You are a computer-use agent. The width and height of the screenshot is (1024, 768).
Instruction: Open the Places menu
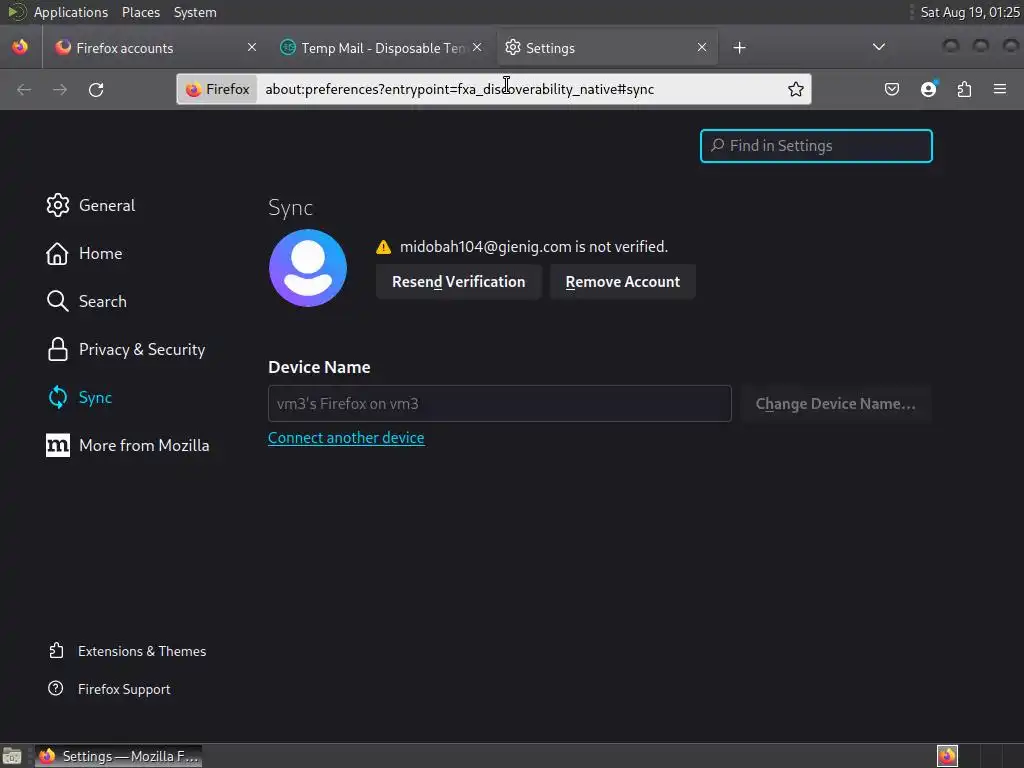(140, 12)
